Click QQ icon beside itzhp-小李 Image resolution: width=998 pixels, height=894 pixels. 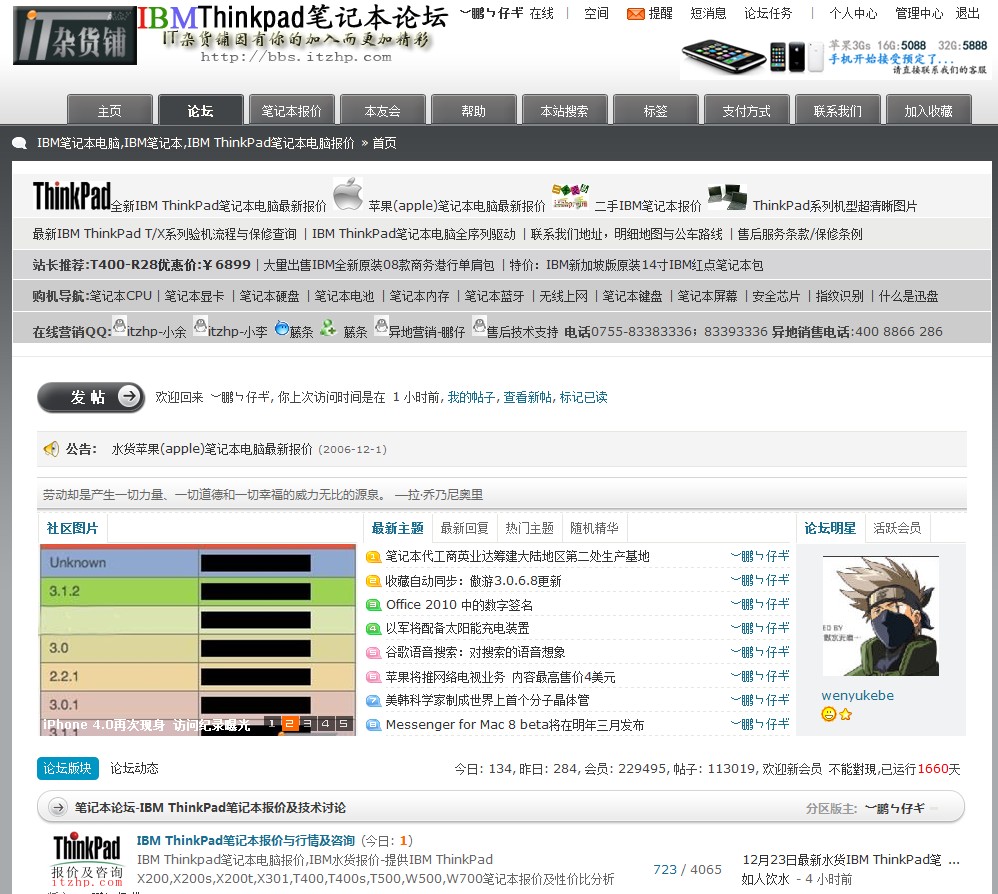[x=200, y=325]
